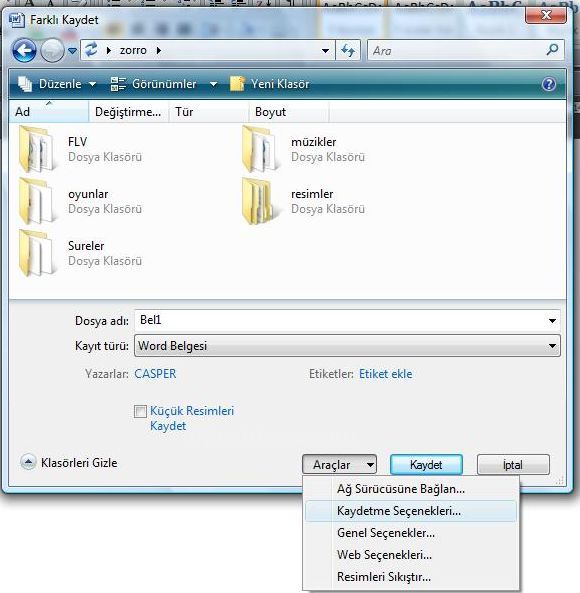Expand the Dosya adı dropdown arrow

[552, 321]
